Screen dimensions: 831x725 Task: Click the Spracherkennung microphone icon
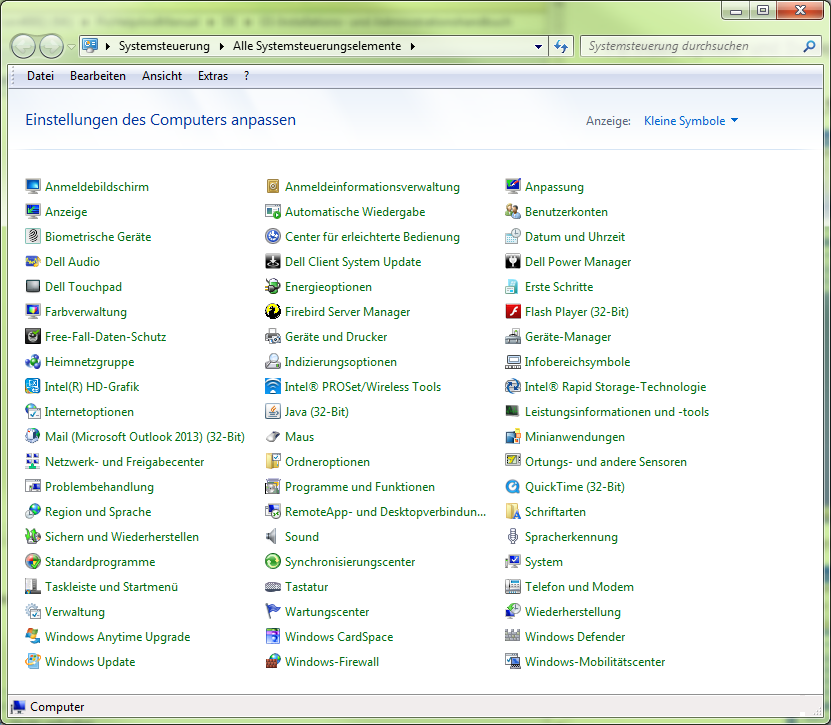(x=512, y=536)
